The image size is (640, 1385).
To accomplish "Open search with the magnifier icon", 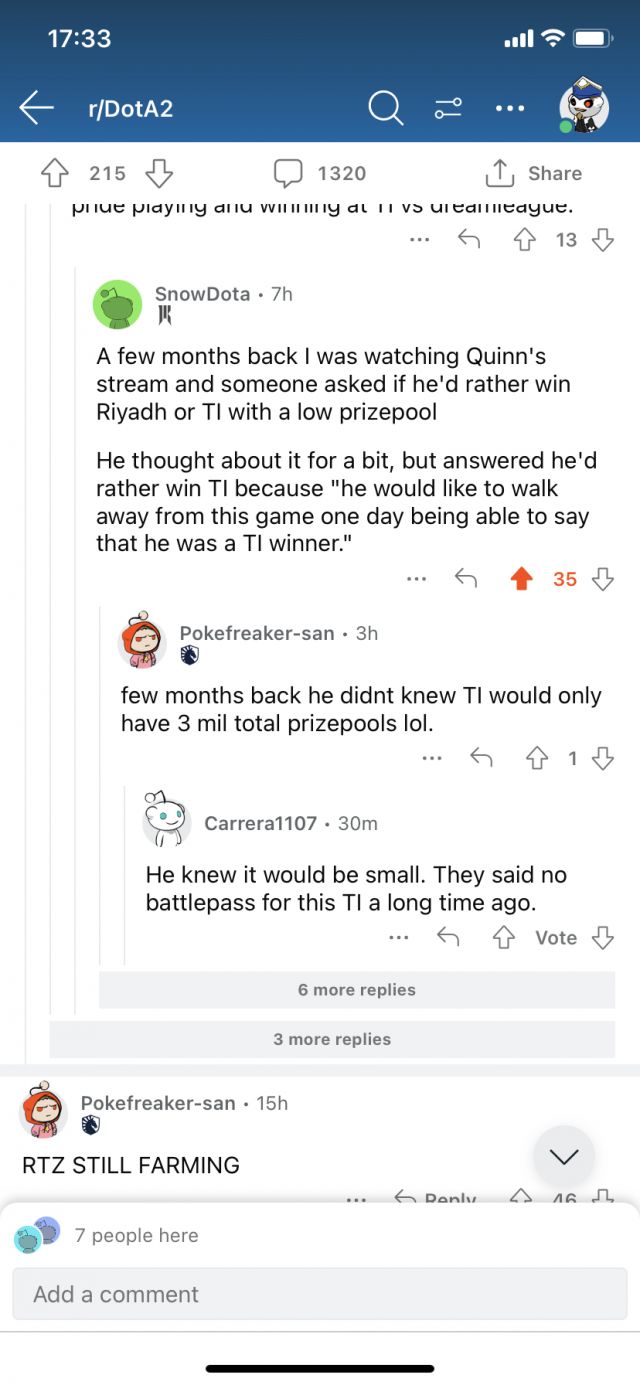I will [x=385, y=108].
